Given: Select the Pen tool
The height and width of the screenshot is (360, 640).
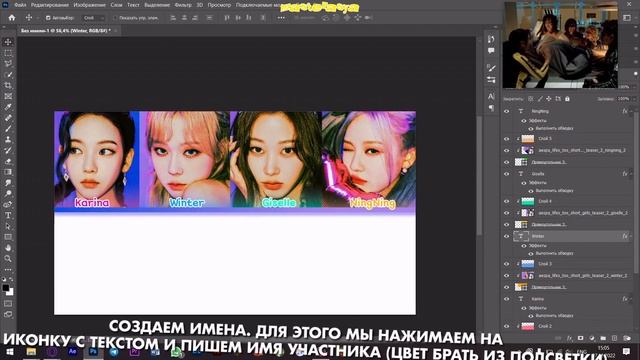Looking at the screenshot, I should tap(8, 204).
